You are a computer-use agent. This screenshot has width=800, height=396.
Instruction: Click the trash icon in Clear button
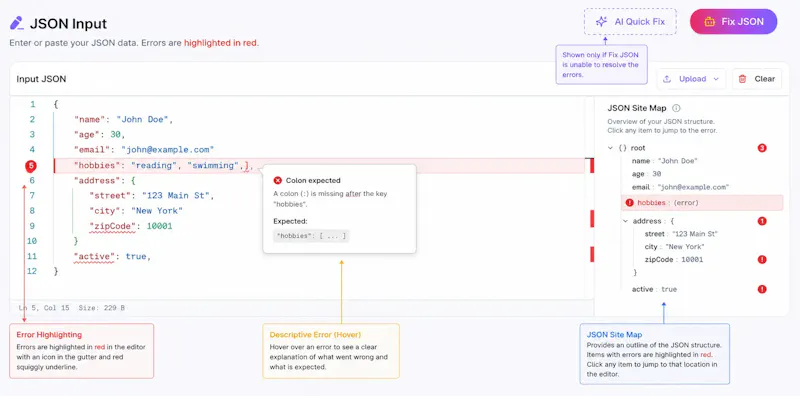pos(742,79)
